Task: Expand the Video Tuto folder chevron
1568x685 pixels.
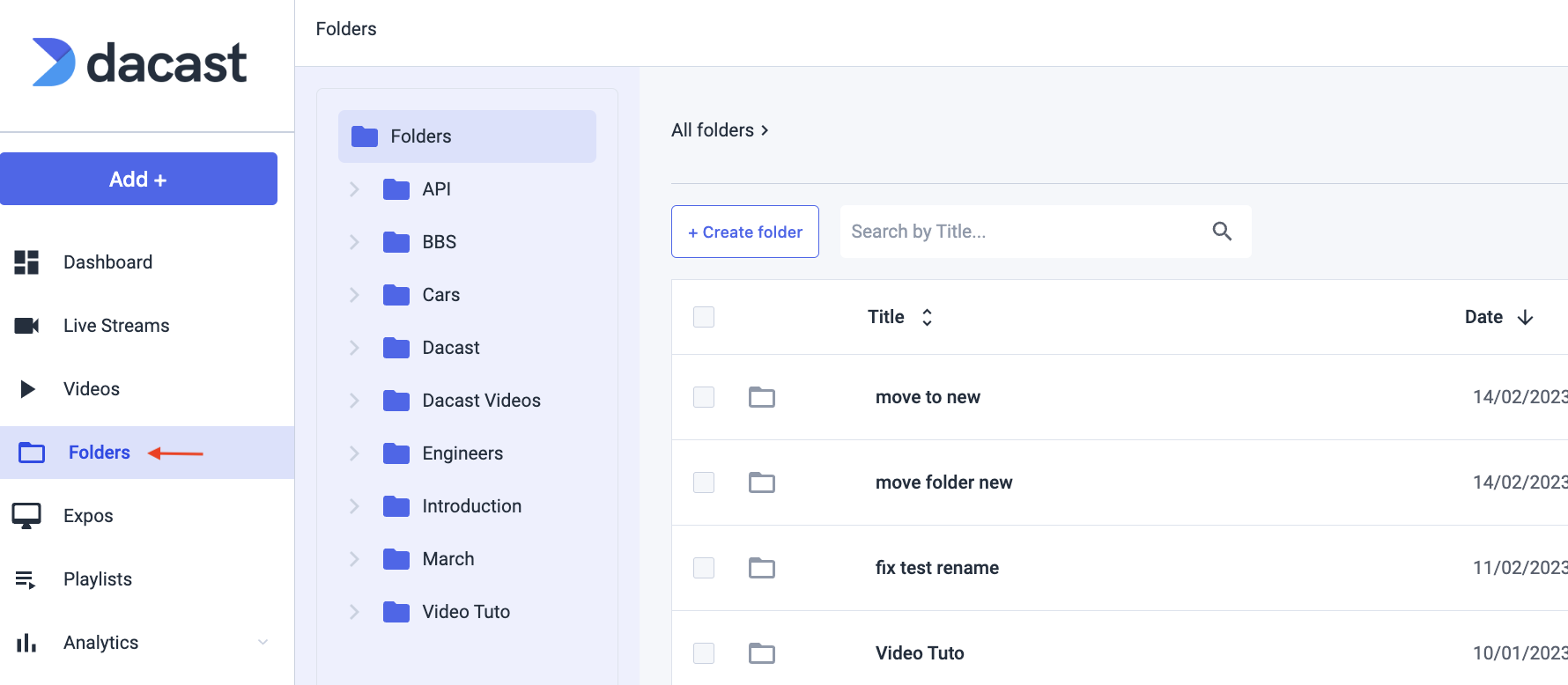Action: click(x=354, y=612)
